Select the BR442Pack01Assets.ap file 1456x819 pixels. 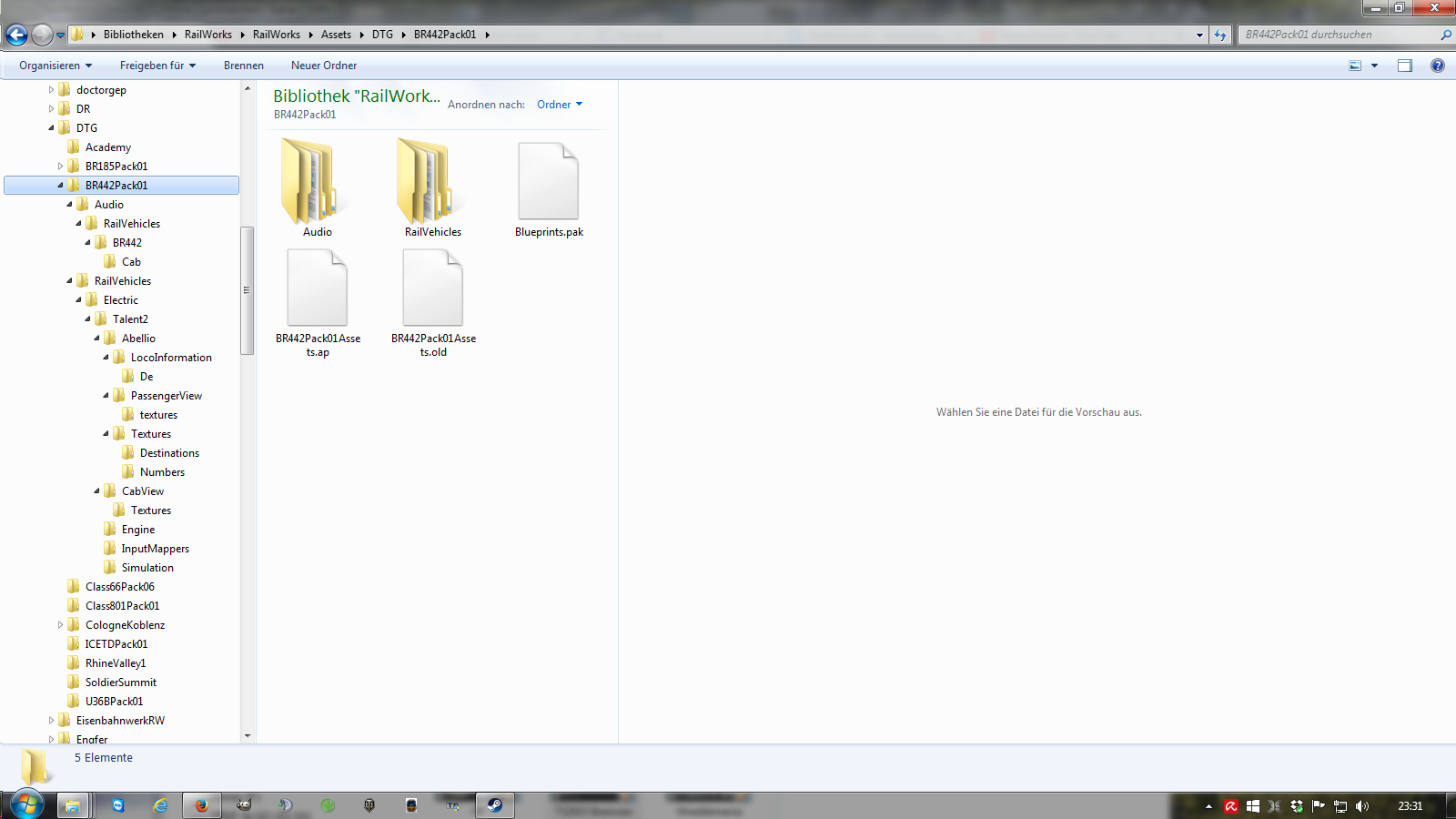point(318,303)
